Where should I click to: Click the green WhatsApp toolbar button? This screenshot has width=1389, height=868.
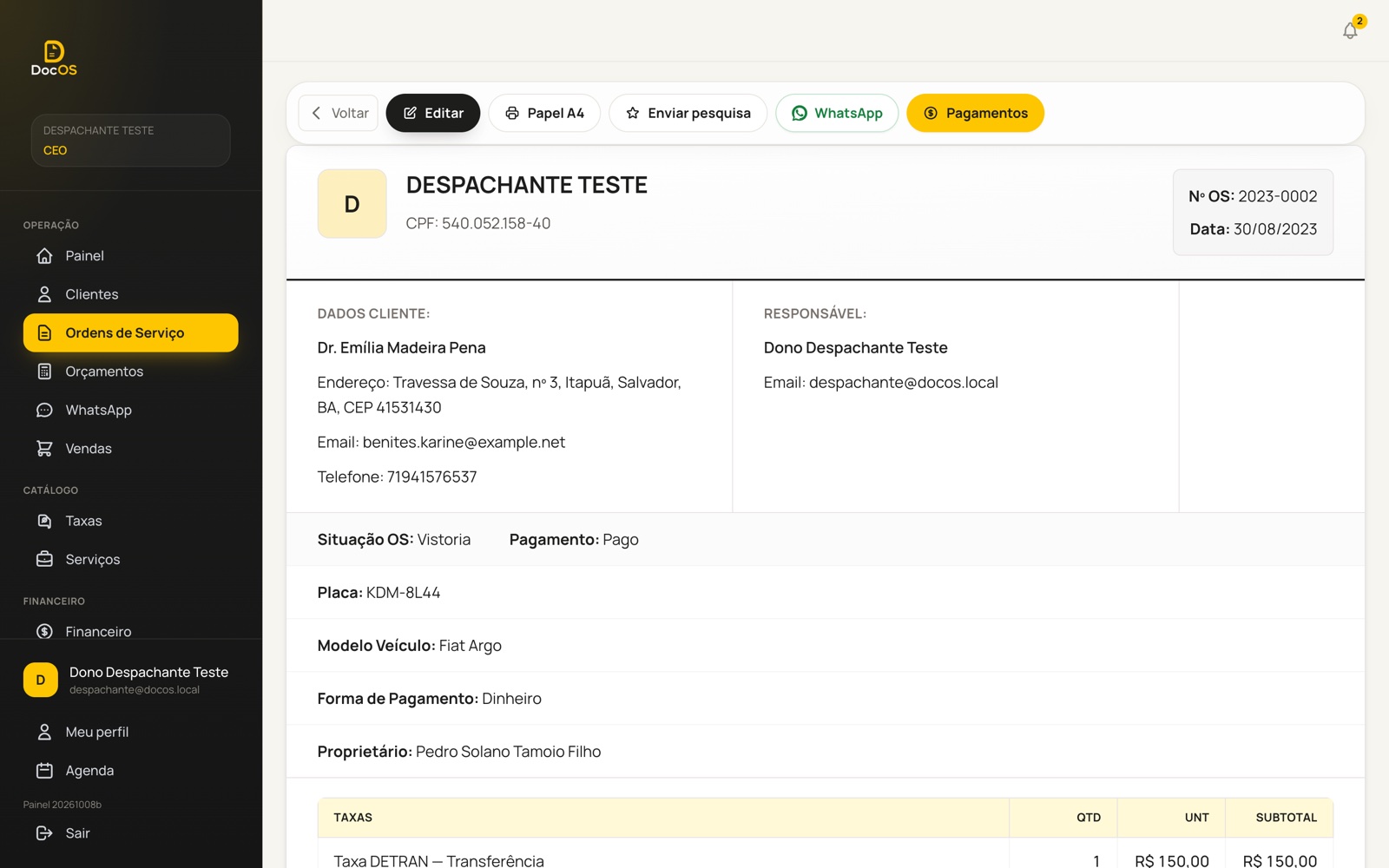point(837,113)
